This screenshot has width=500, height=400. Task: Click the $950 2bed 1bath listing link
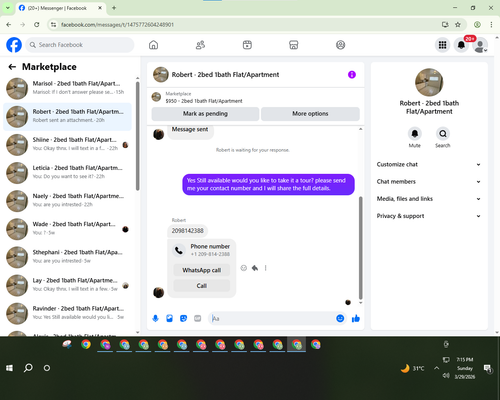[x=204, y=101]
